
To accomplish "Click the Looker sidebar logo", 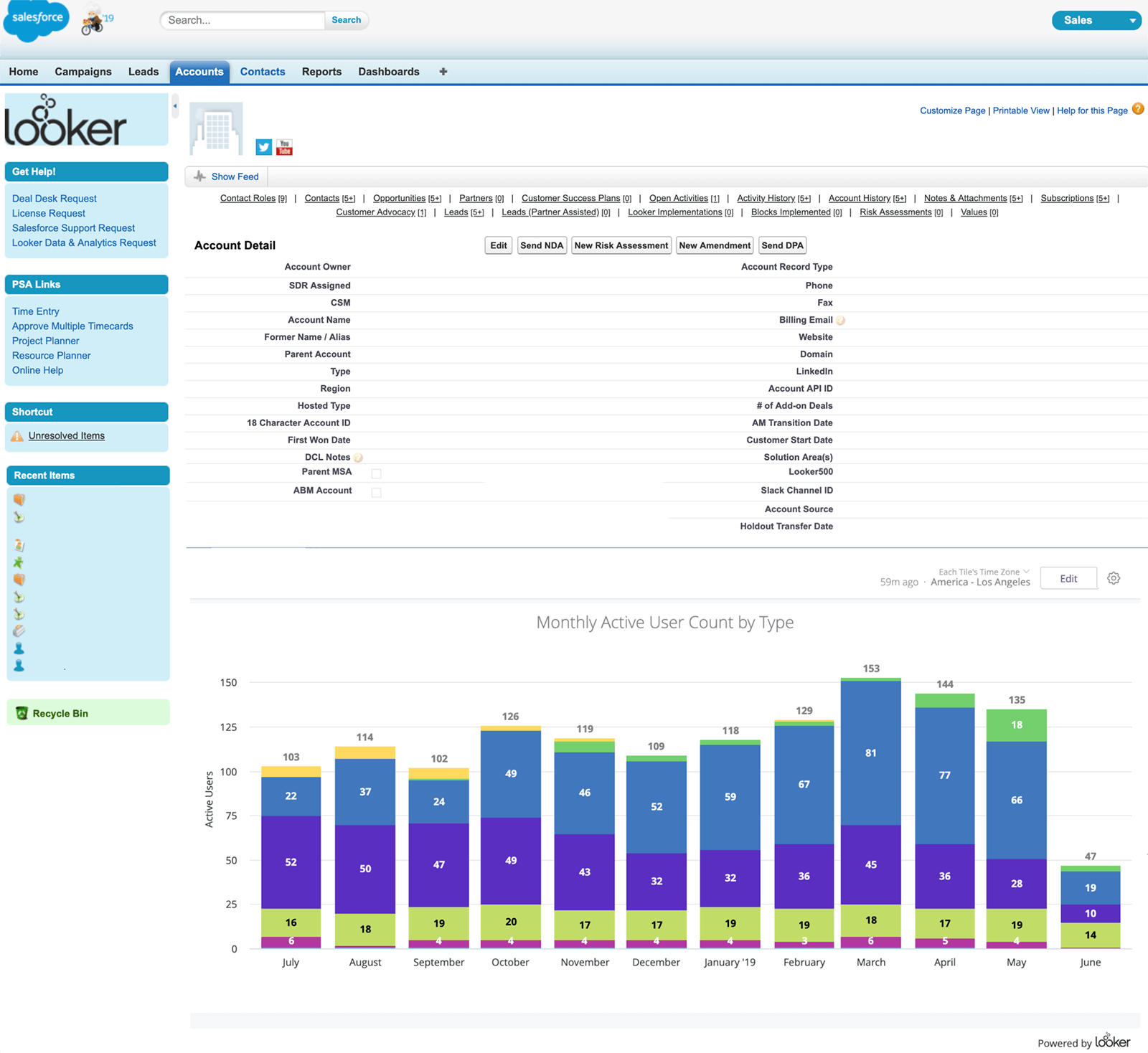I will [x=66, y=120].
